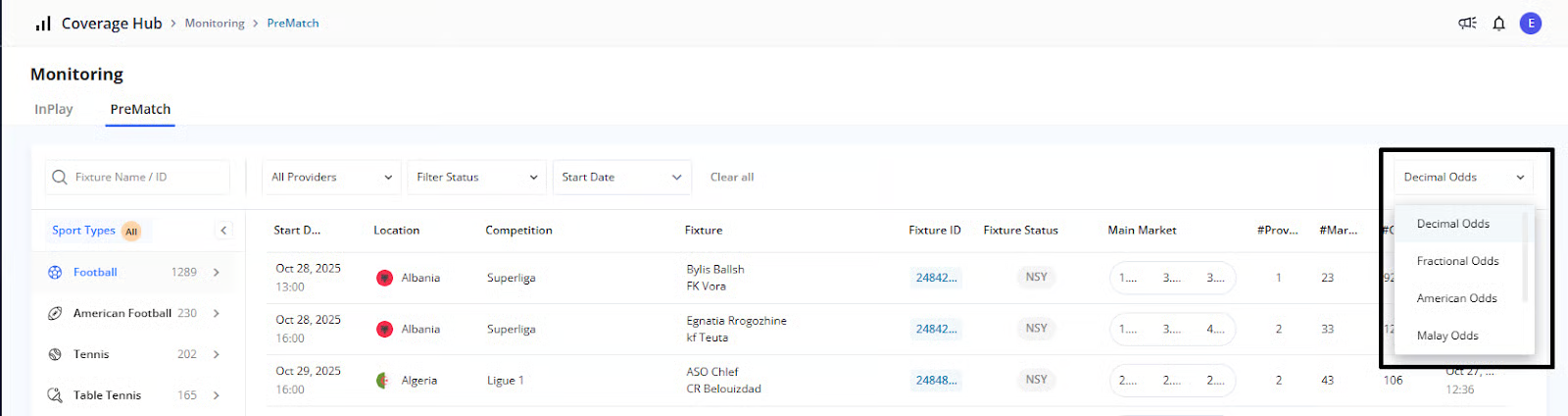Click the Table Tennis paddle icon
1568x416 pixels.
tap(55, 395)
